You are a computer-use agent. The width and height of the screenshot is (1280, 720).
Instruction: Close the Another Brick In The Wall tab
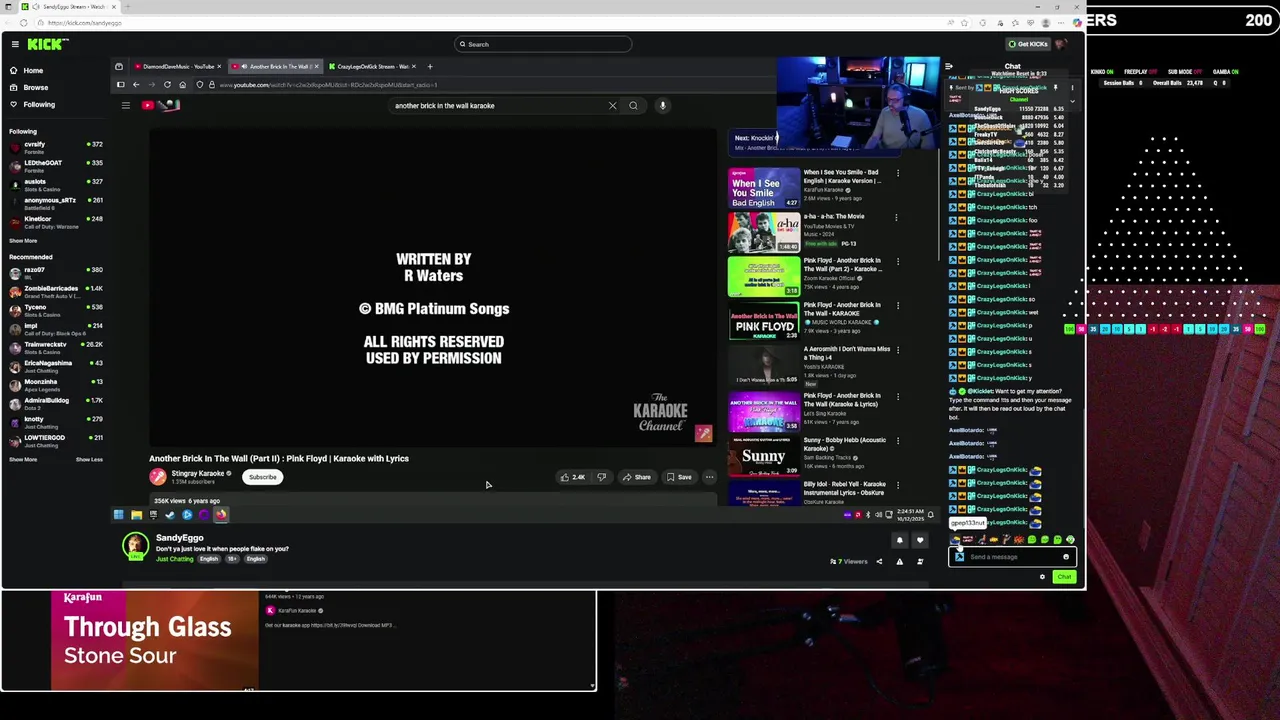[316, 67]
